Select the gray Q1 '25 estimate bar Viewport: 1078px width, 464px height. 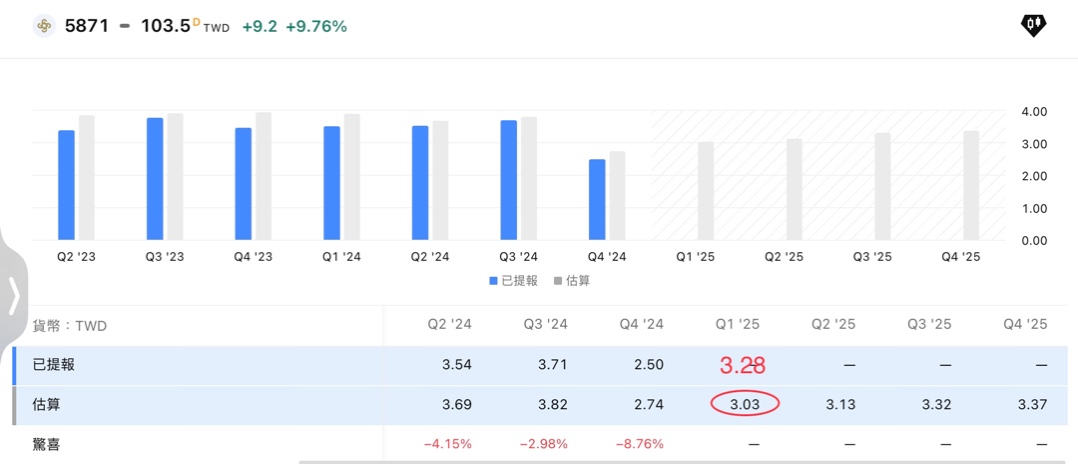point(706,191)
